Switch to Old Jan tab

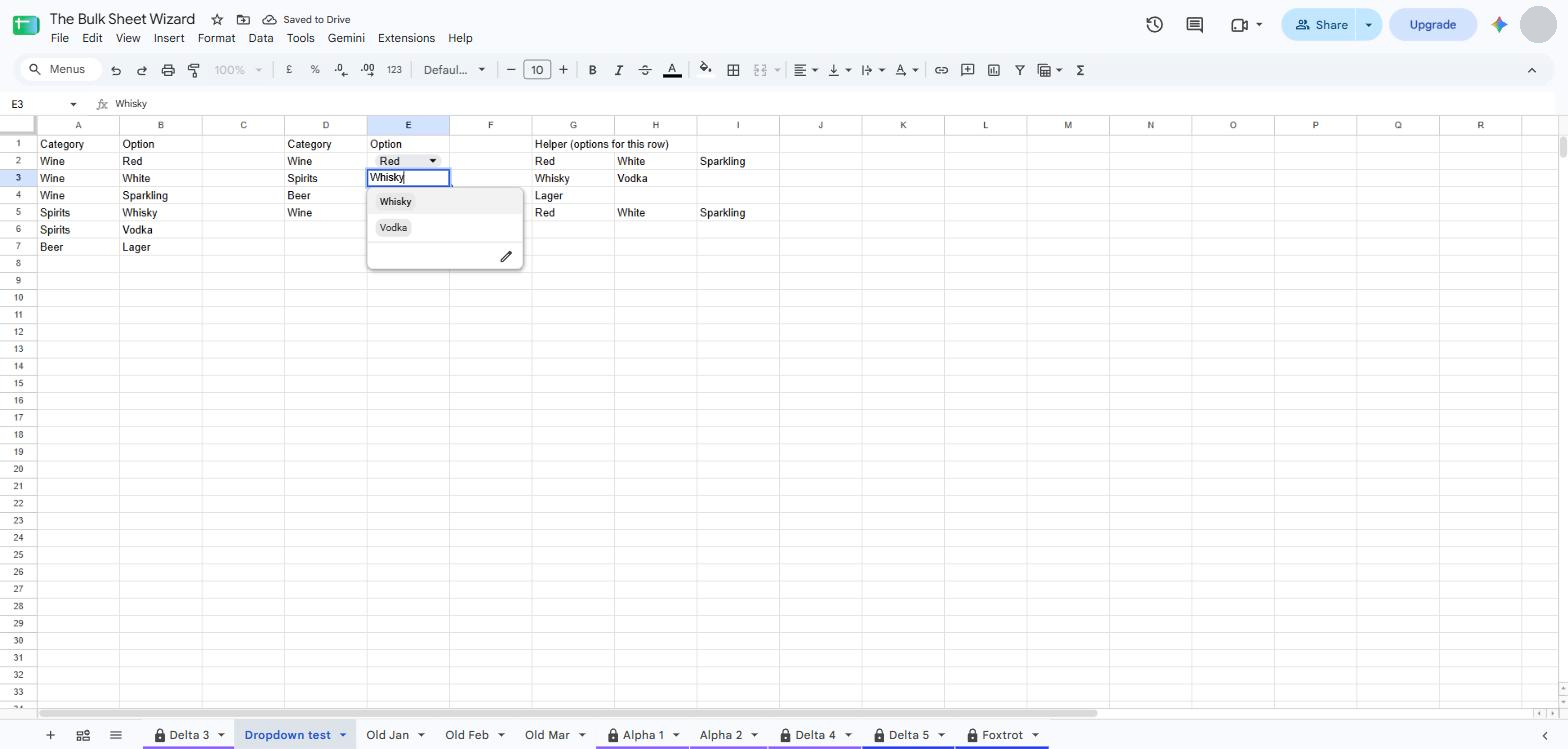point(387,735)
